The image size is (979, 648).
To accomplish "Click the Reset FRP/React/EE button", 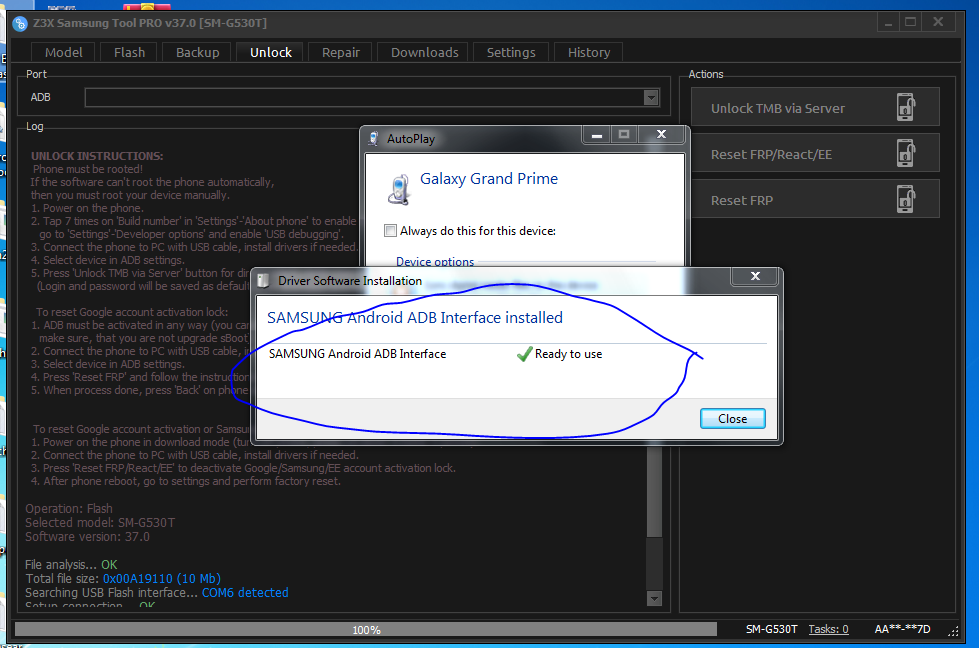I will point(815,154).
